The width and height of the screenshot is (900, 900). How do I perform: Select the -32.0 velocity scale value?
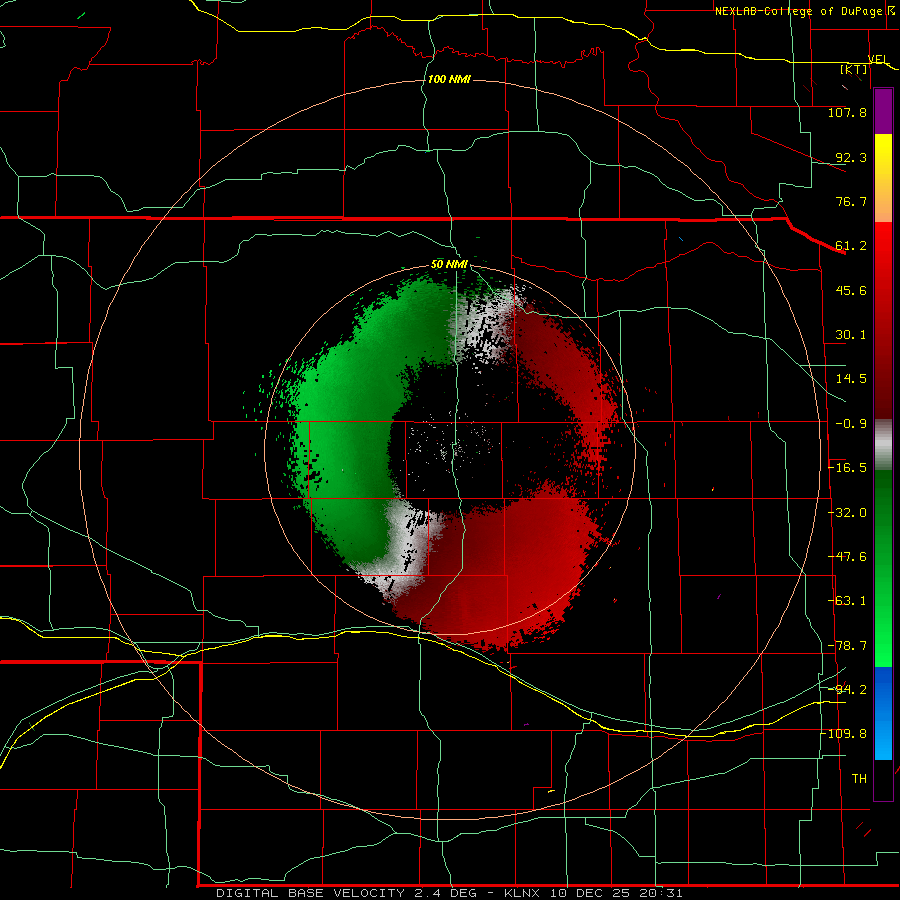(847, 513)
